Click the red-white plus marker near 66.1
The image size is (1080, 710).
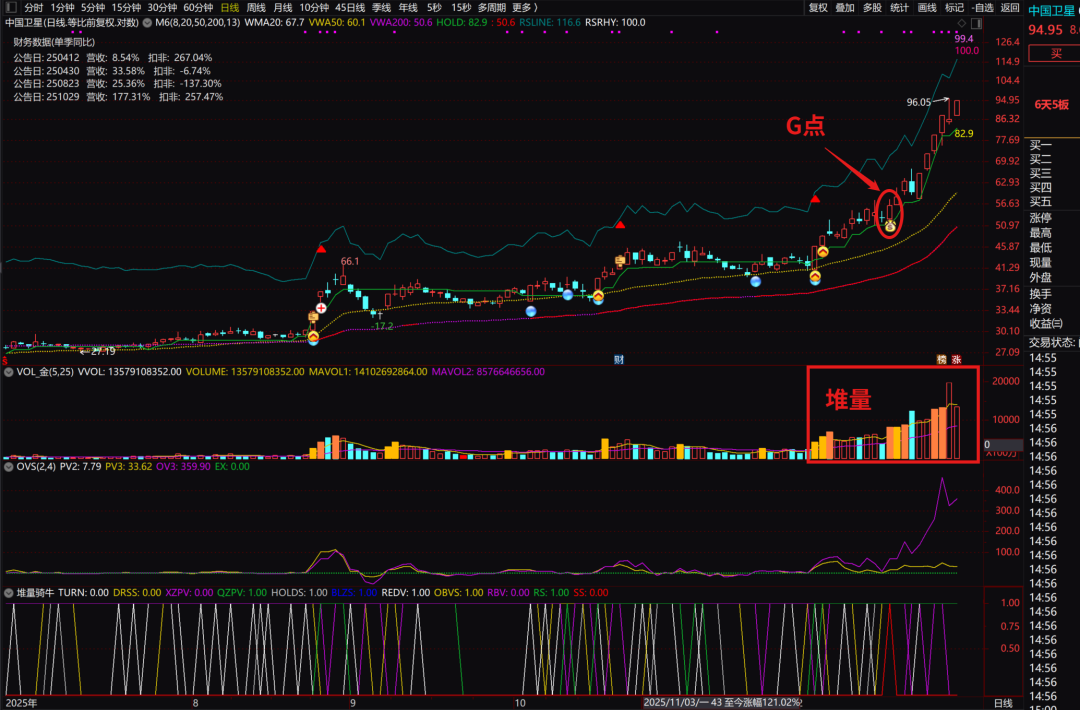point(321,308)
